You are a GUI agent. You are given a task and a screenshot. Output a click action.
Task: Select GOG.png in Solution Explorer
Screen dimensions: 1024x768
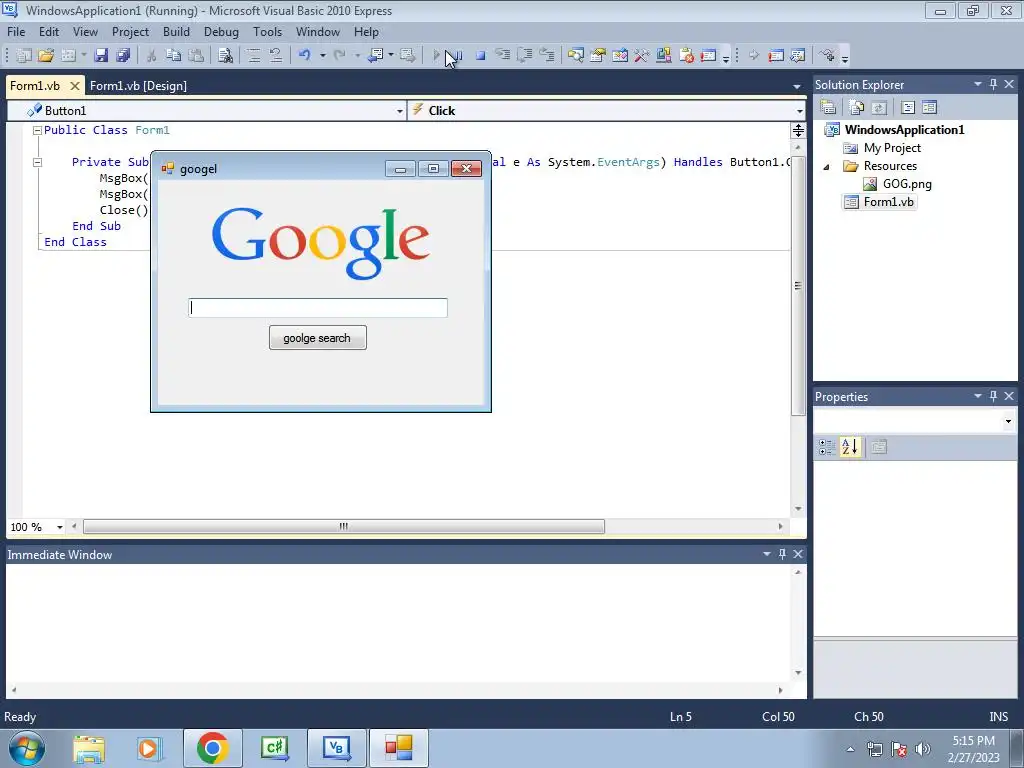[907, 184]
